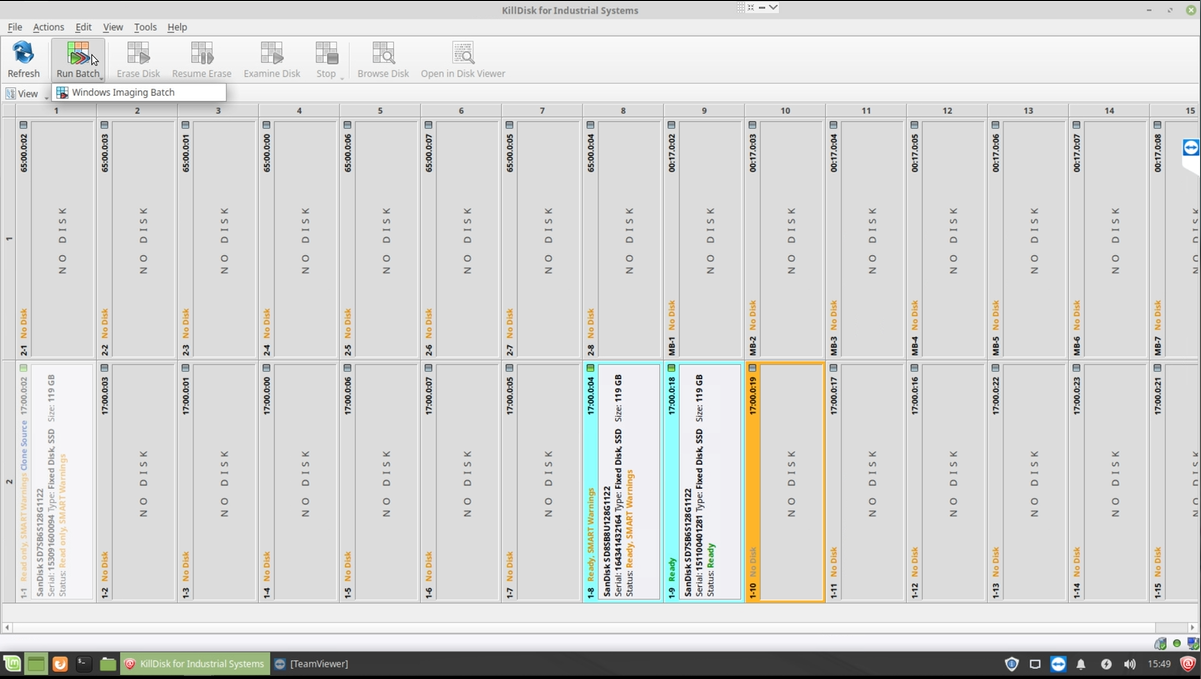Click horizontal scrollbar left arrow
1201x679 pixels.
(7, 627)
